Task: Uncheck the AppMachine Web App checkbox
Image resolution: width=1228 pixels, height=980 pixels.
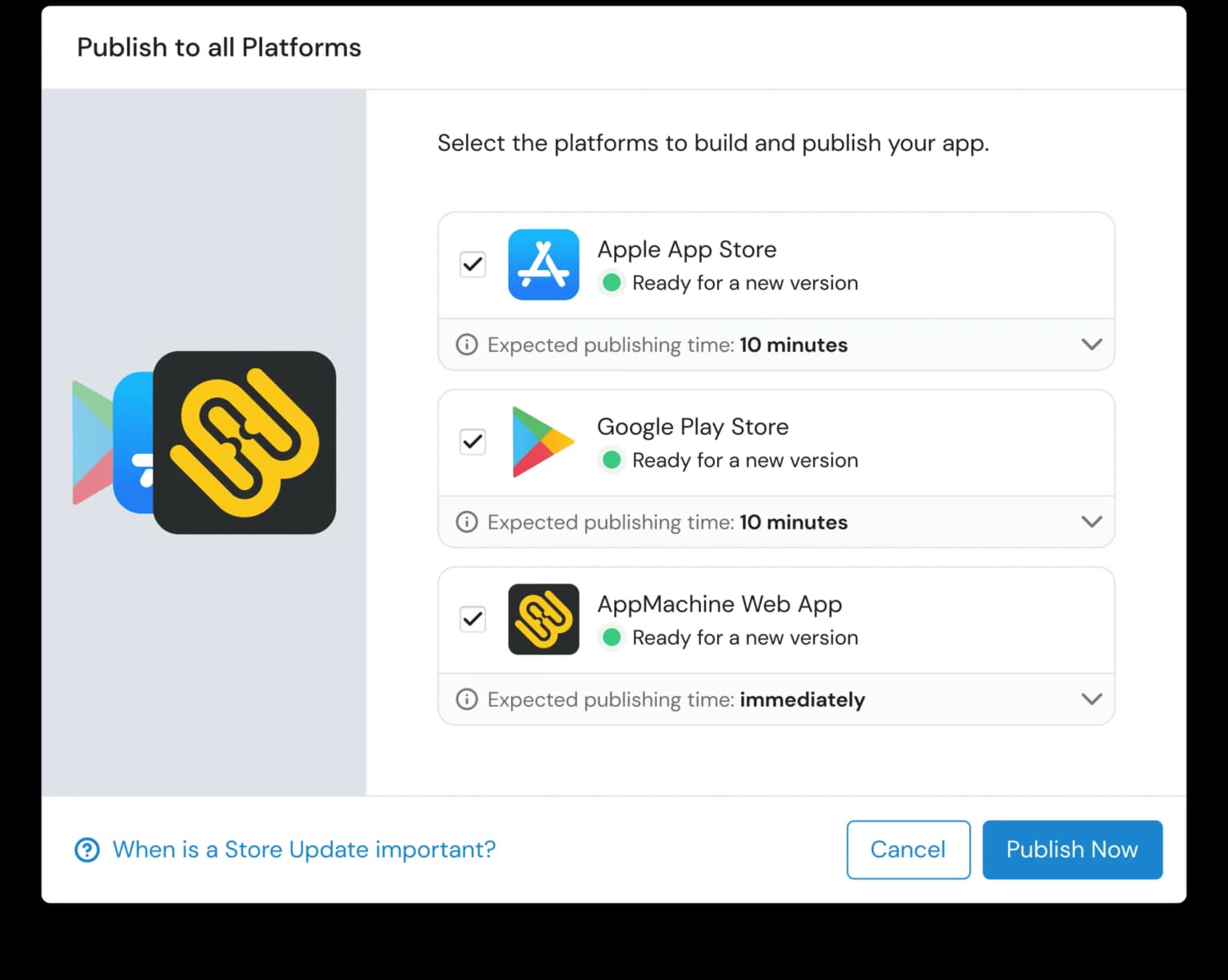Action: coord(472,619)
